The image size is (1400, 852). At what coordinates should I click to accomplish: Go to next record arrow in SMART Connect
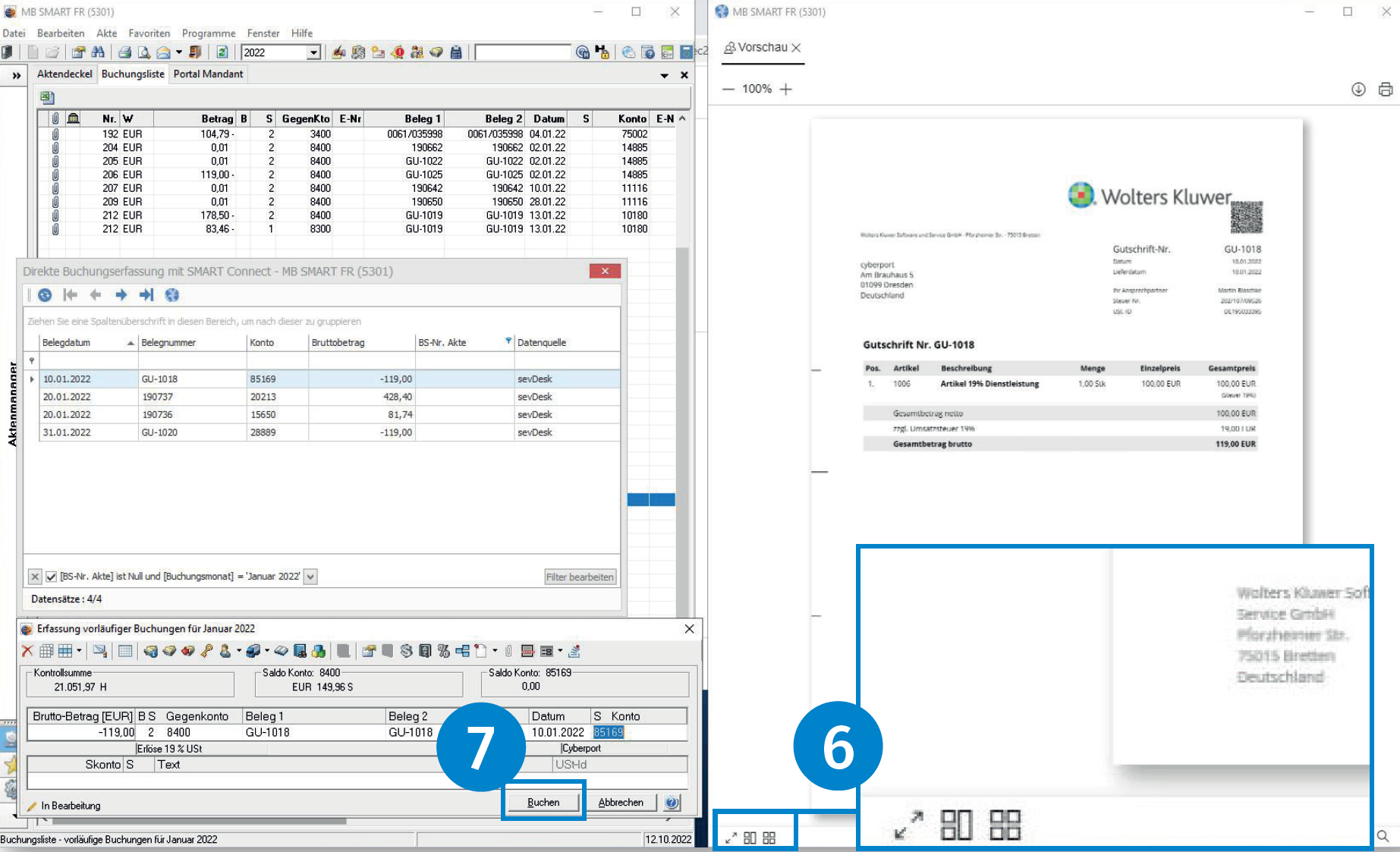[x=121, y=295]
